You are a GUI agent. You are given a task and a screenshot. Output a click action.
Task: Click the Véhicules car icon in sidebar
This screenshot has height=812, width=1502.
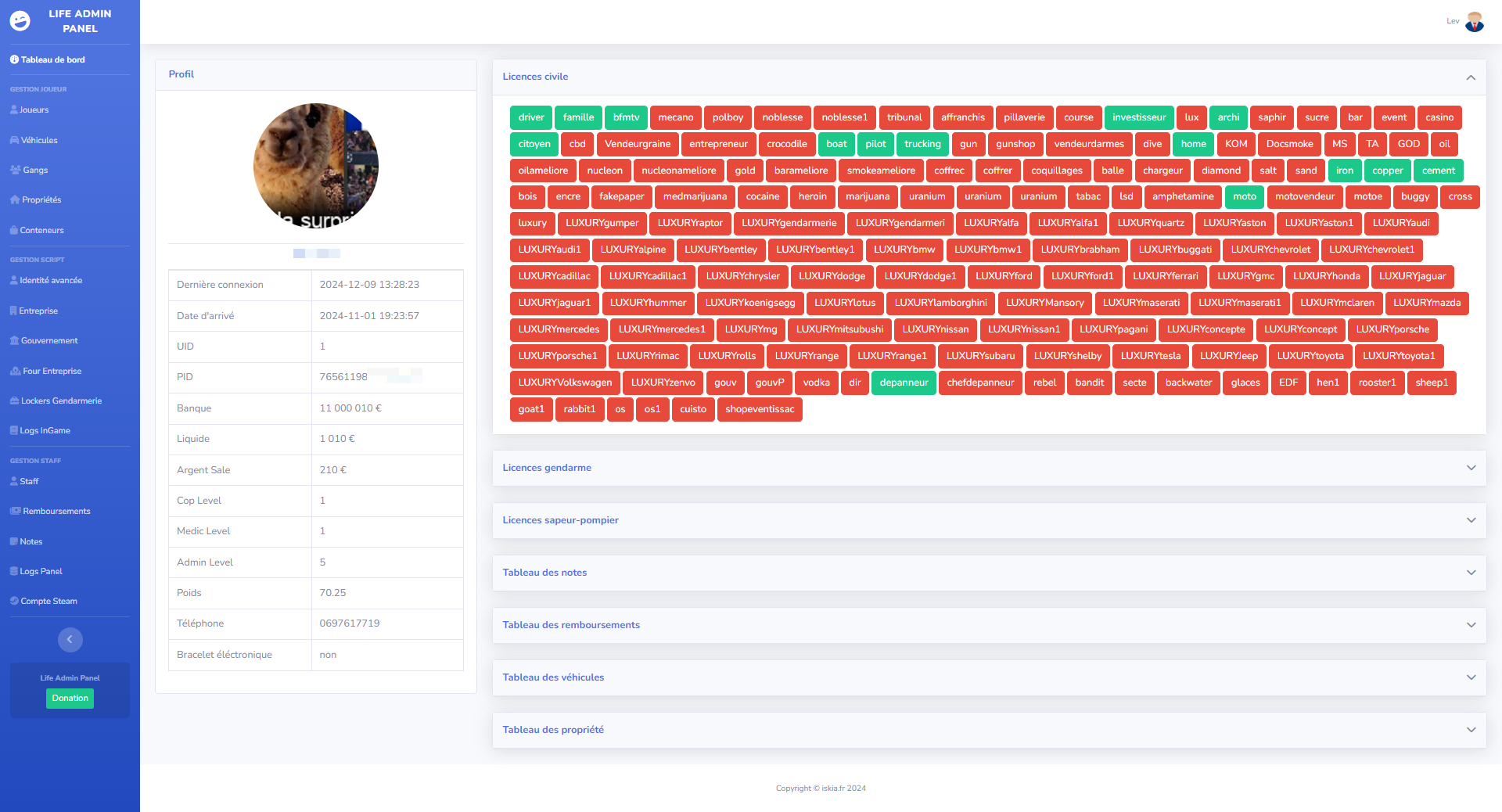click(x=15, y=141)
